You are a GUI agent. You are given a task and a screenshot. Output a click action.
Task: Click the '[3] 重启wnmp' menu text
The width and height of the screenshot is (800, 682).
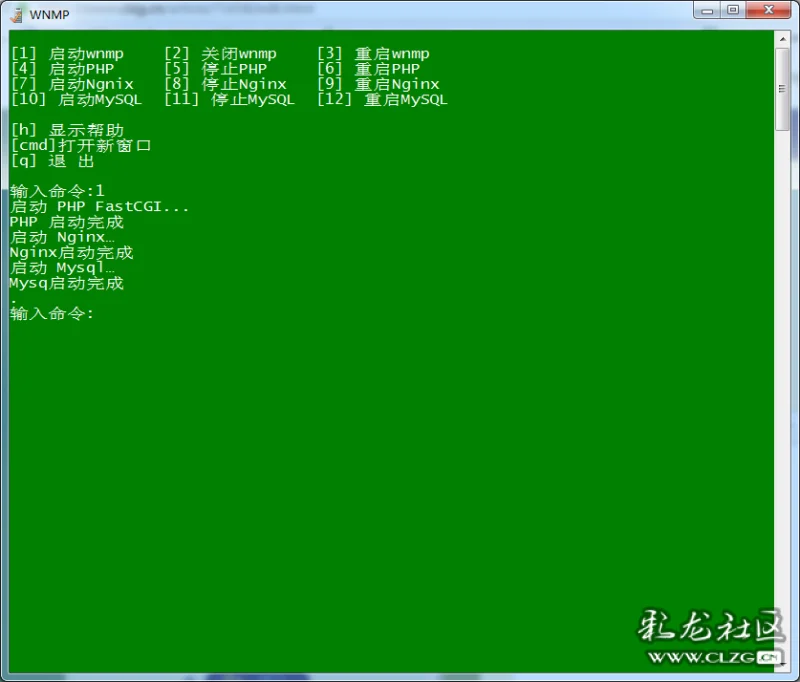[373, 54]
